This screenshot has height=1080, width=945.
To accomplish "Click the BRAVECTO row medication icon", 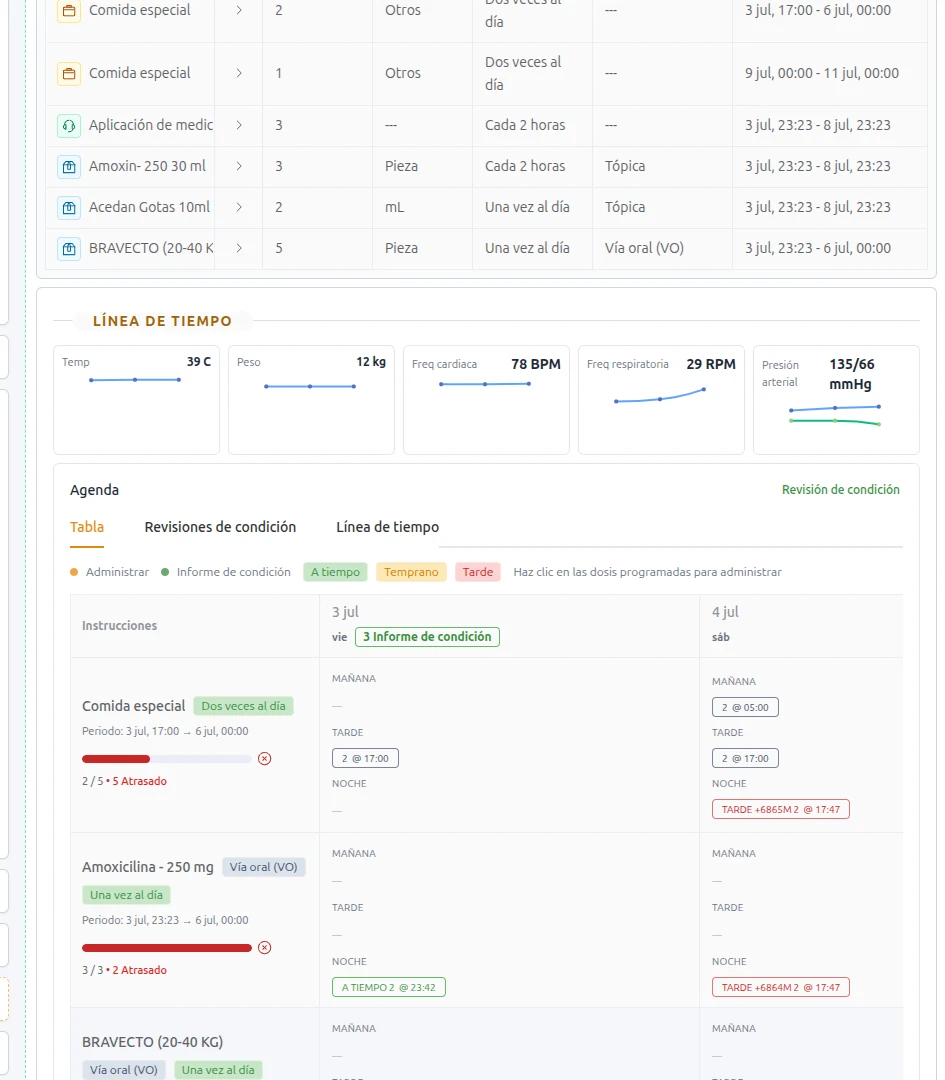I will [69, 248].
